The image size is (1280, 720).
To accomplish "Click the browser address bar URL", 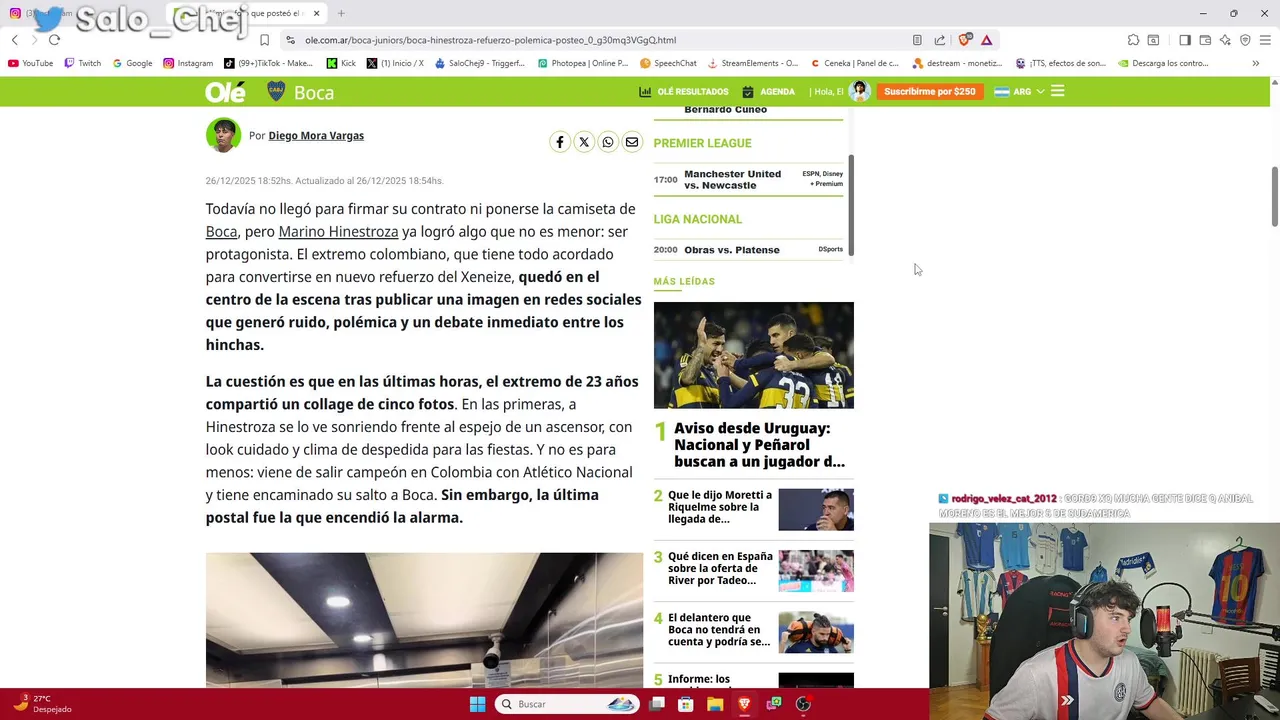I will pos(490,40).
